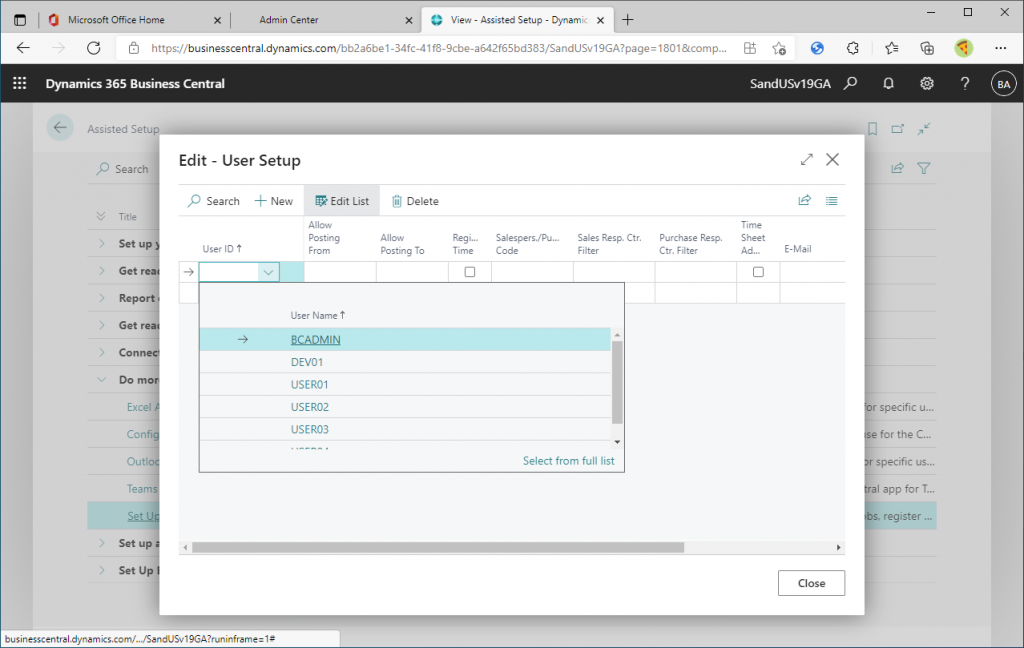This screenshot has height=648, width=1024.
Task: Refresh the browser page
Action: tap(93, 48)
